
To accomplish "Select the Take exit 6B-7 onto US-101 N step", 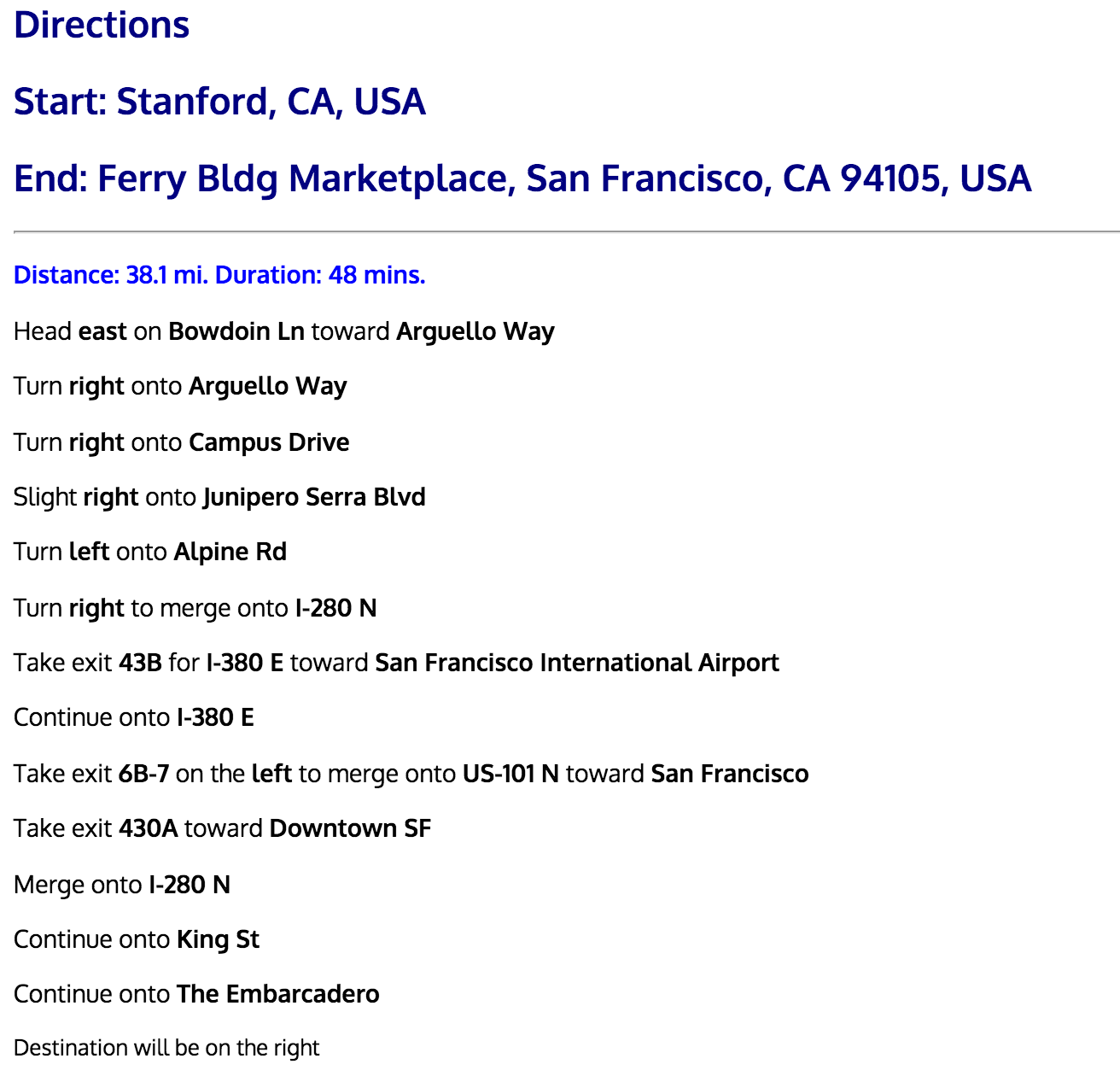I will point(411,774).
